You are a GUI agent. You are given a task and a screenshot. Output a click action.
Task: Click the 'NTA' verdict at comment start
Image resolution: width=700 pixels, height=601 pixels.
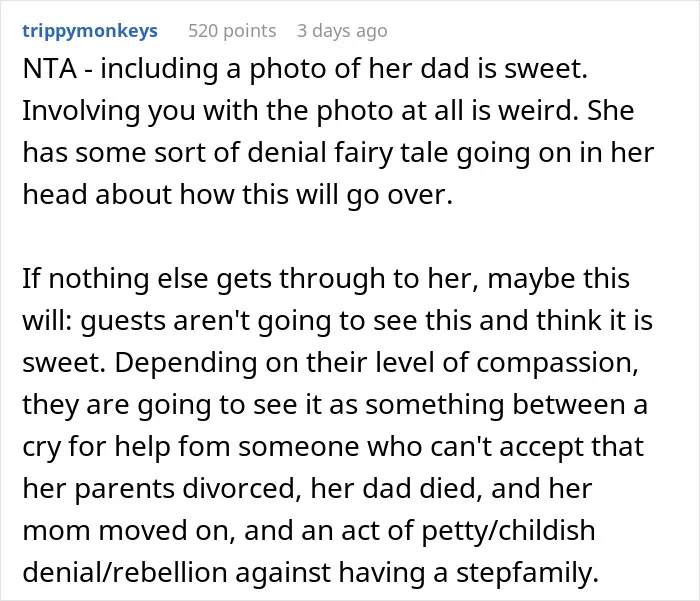50,69
